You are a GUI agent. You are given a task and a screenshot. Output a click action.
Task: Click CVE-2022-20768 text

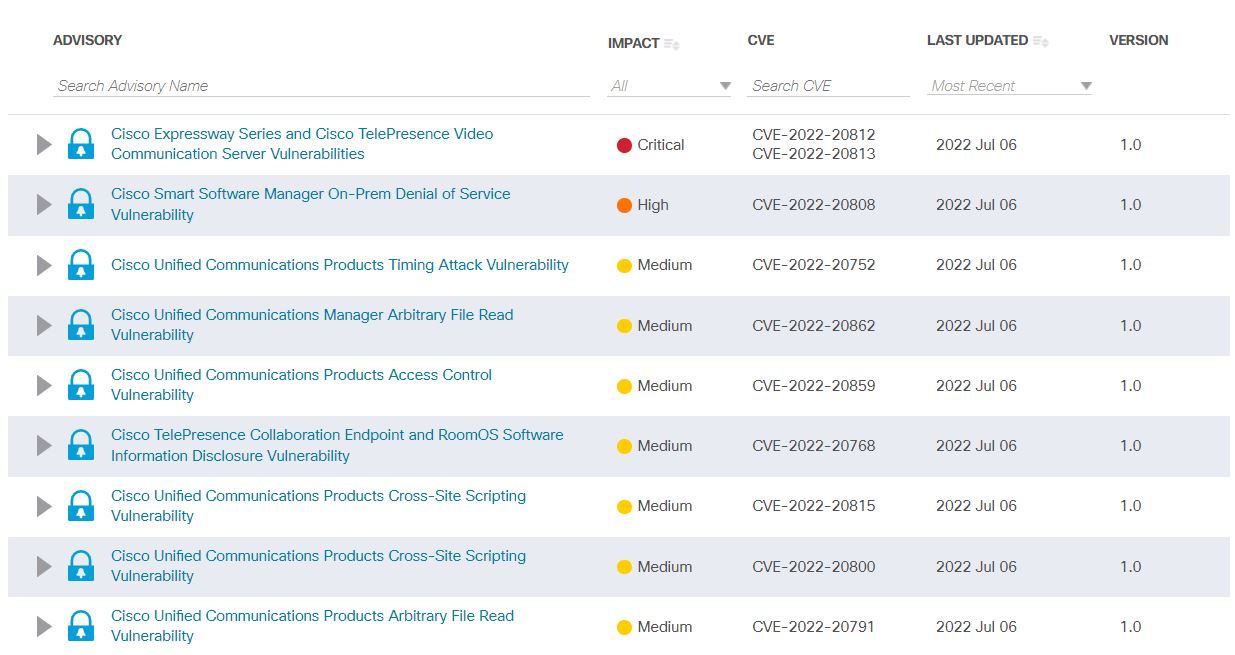pyautogui.click(x=813, y=446)
